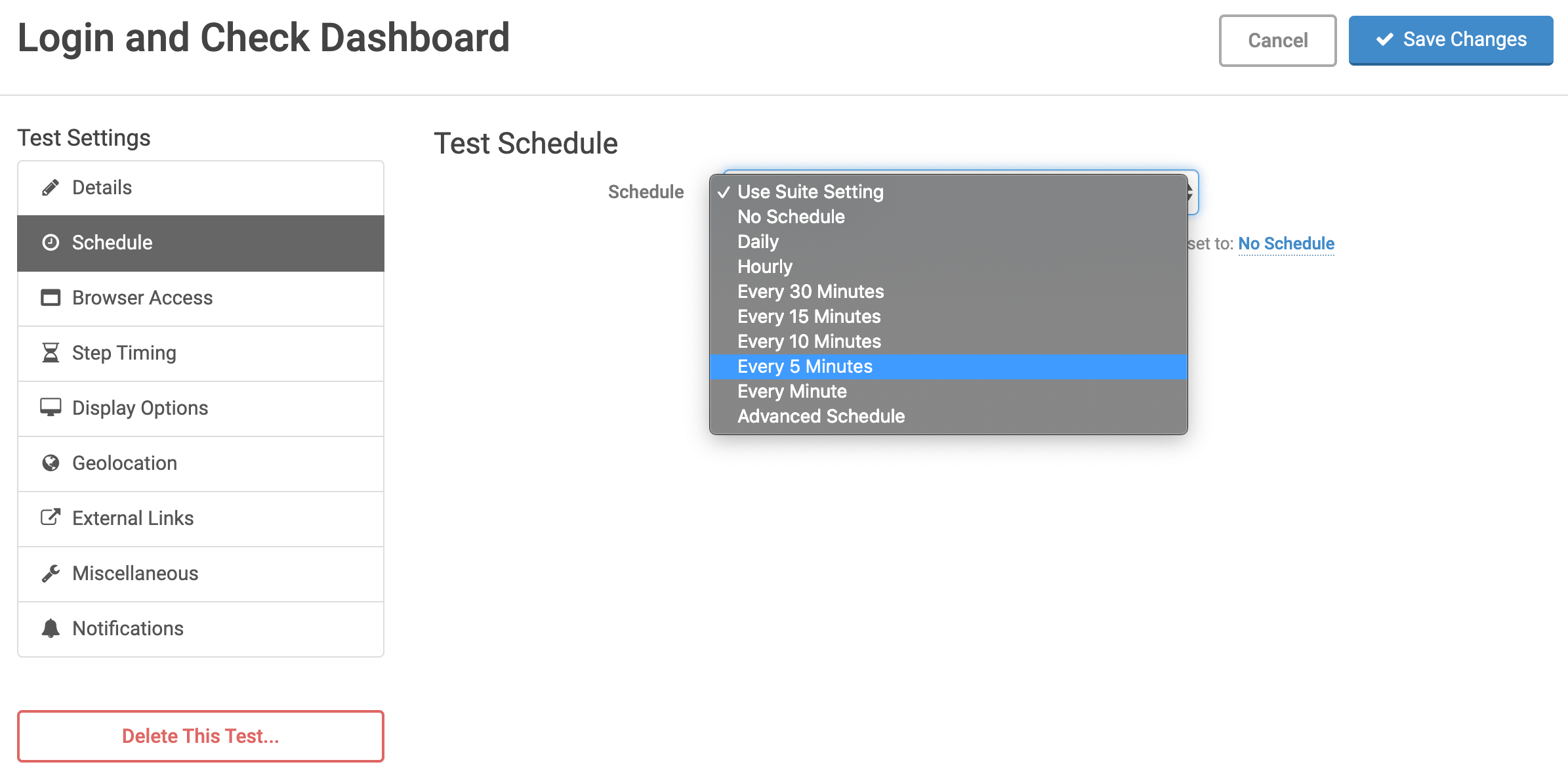Choose Use Suite Setting with the checkmark
The width and height of the screenshot is (1568, 777).
(x=810, y=192)
